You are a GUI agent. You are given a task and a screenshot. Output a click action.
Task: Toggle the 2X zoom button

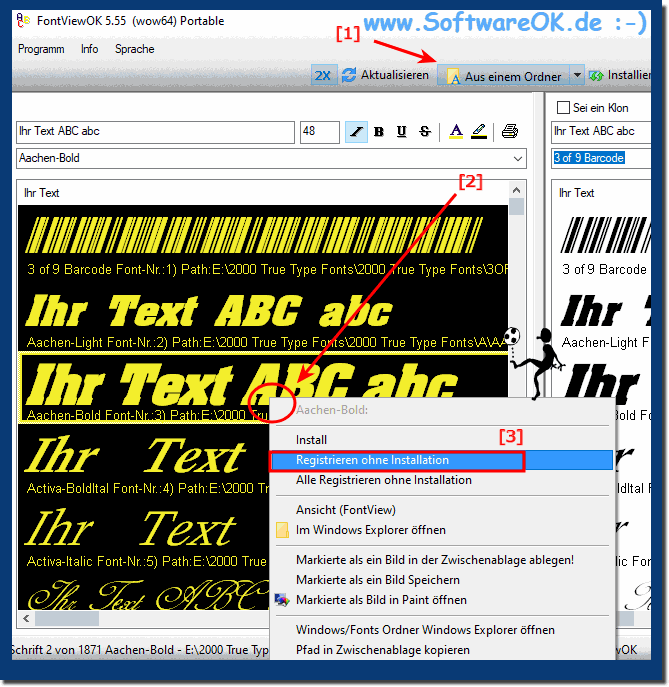coord(323,75)
